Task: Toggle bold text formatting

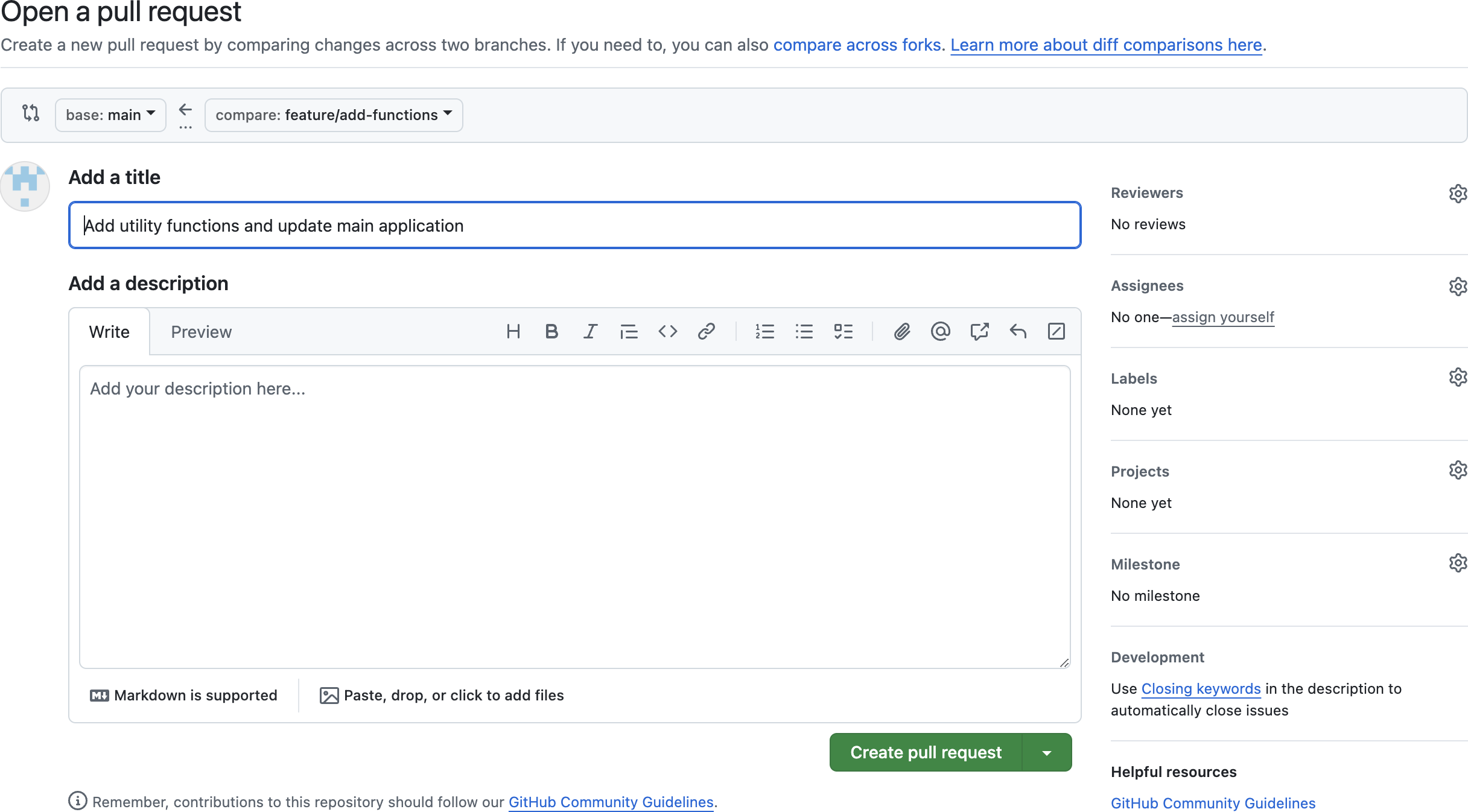Action: 551,331
